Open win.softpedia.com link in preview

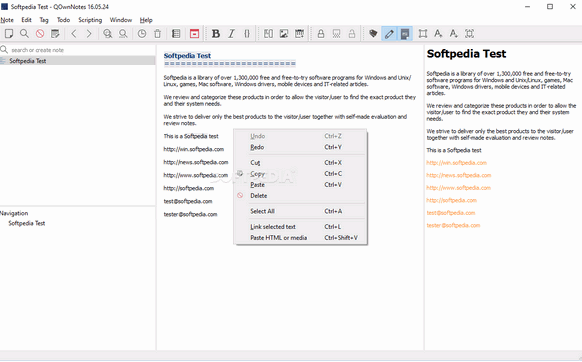tap(457, 163)
